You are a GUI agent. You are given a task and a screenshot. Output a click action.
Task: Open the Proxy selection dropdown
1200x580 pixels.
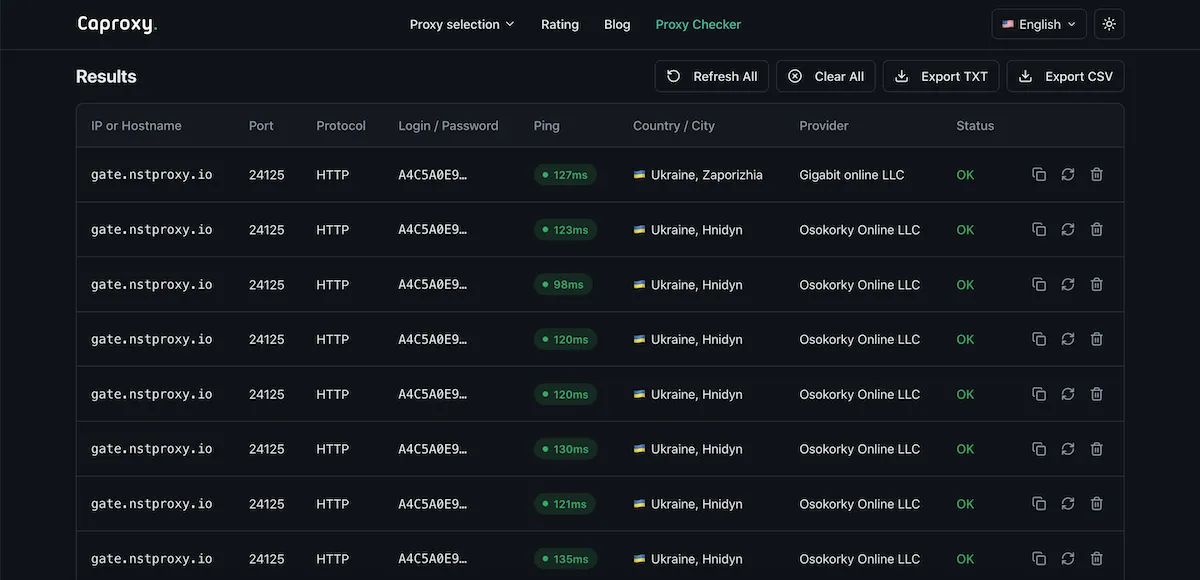[461, 24]
